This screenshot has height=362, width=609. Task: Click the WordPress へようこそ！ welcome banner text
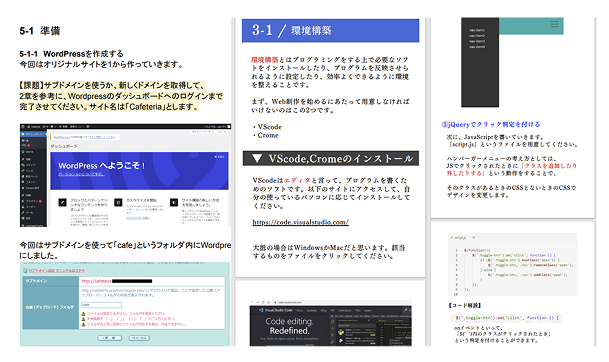coord(101,165)
